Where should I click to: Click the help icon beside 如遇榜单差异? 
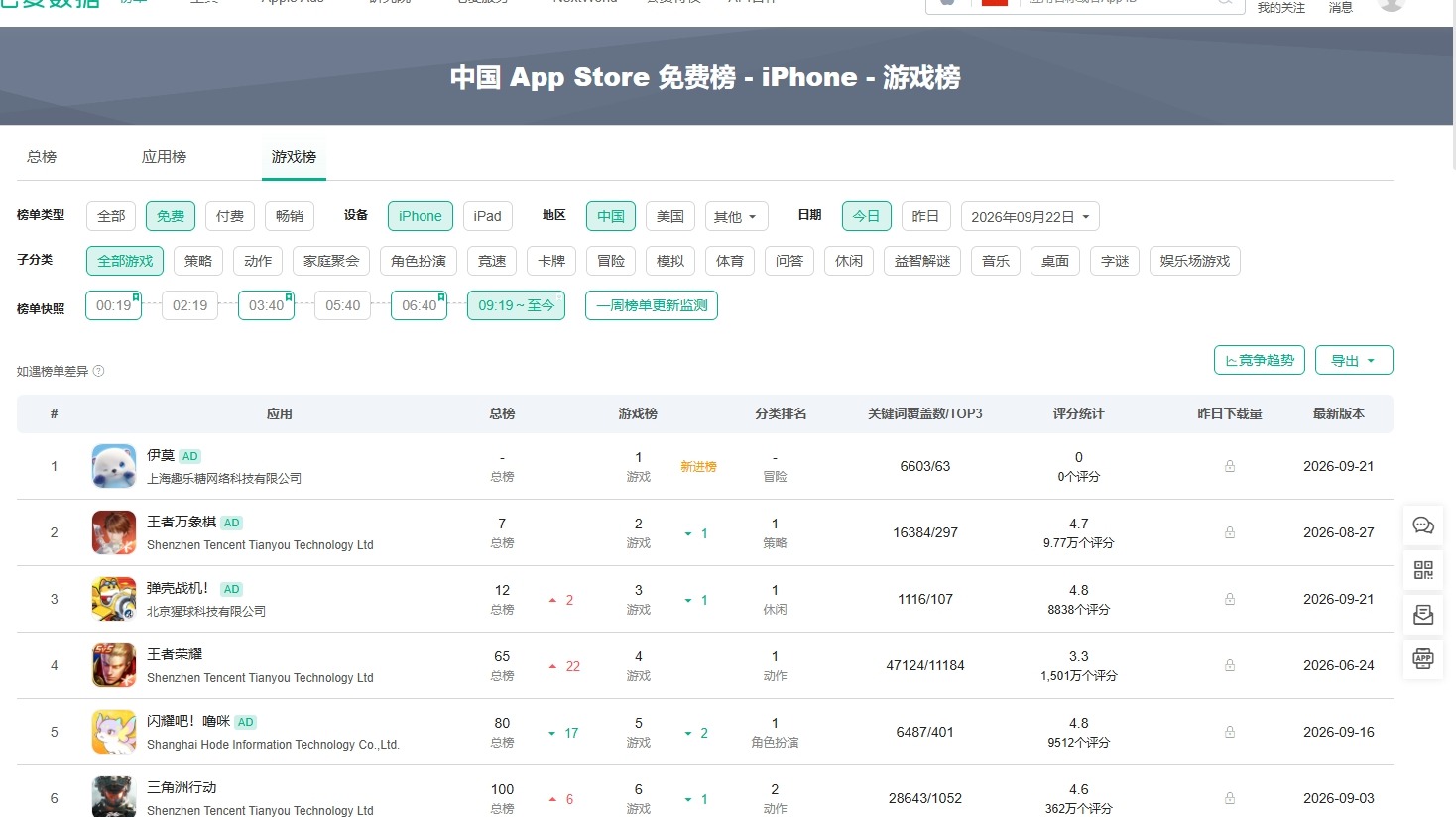98,372
